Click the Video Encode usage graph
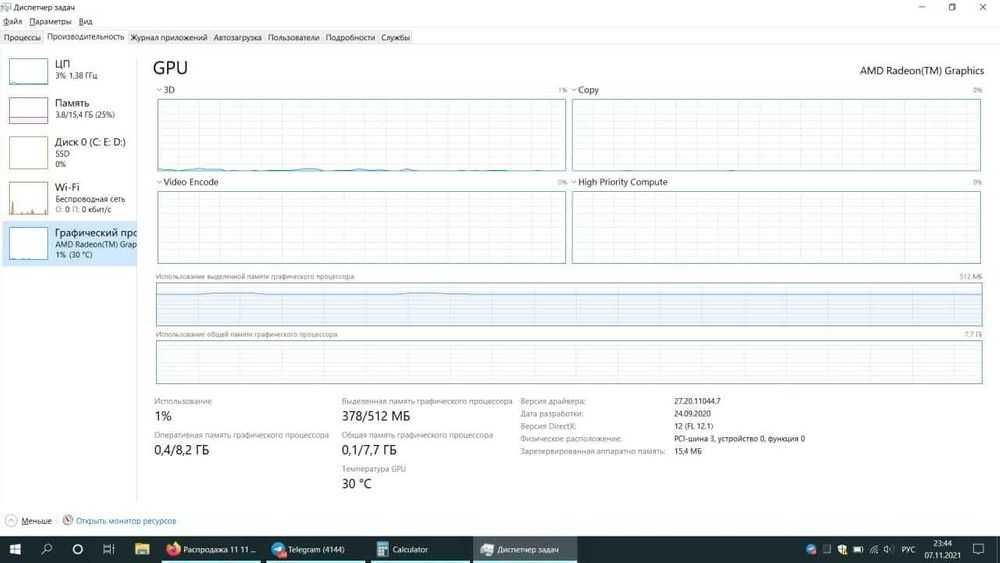The height and width of the screenshot is (563, 1000). pyautogui.click(x=361, y=227)
